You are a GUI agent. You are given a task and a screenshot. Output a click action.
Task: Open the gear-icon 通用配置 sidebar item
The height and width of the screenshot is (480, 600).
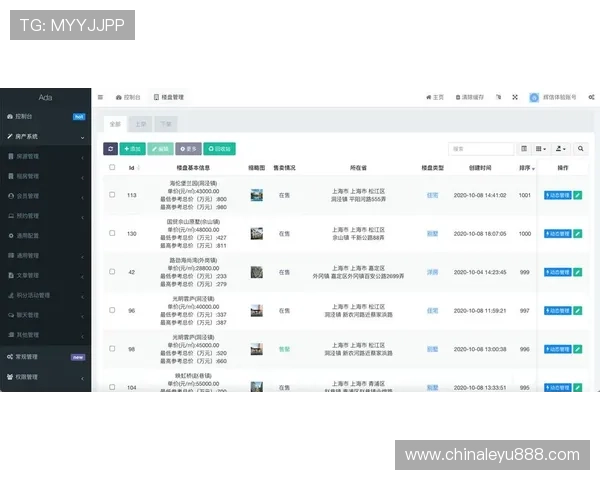pos(46,236)
